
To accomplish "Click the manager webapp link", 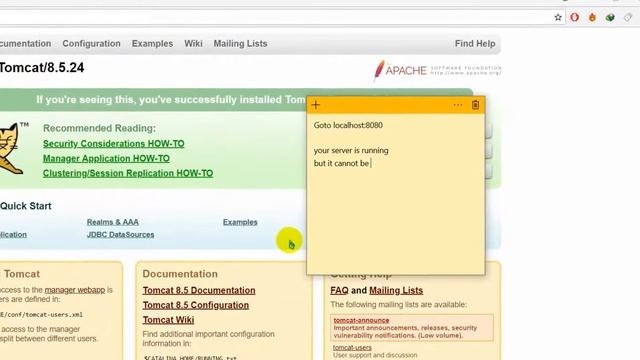I will 75,290.
